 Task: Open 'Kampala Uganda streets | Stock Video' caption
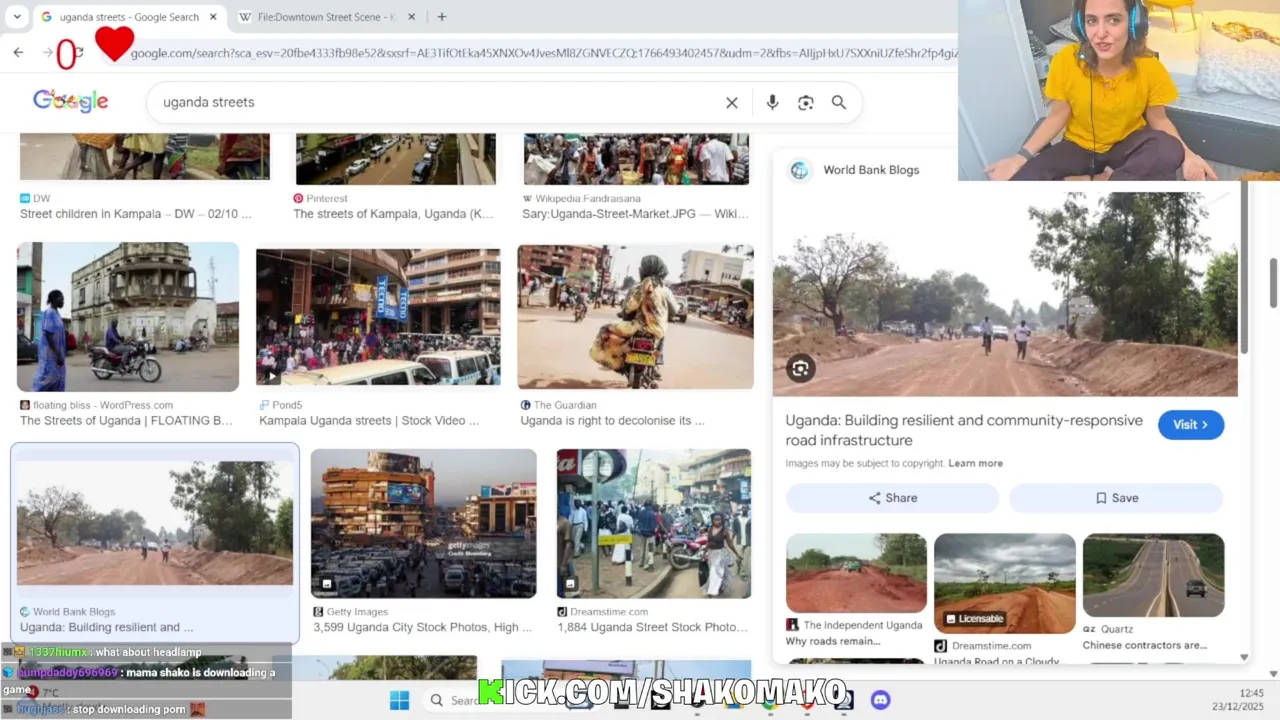369,421
